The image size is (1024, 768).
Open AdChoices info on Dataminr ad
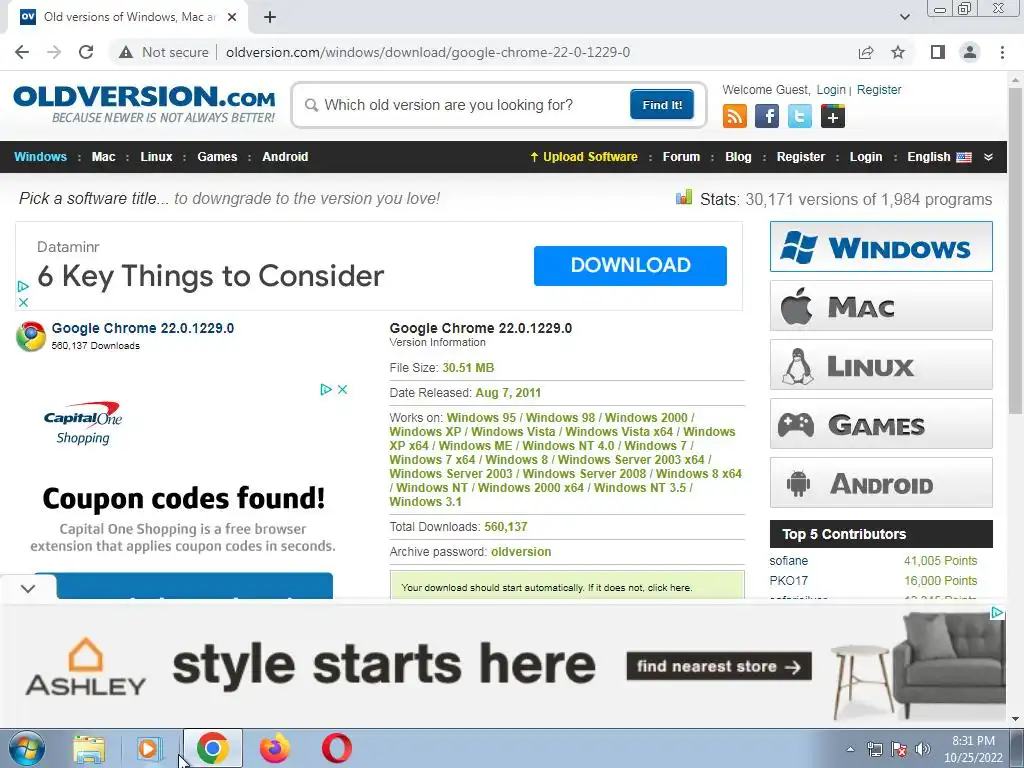click(23, 286)
